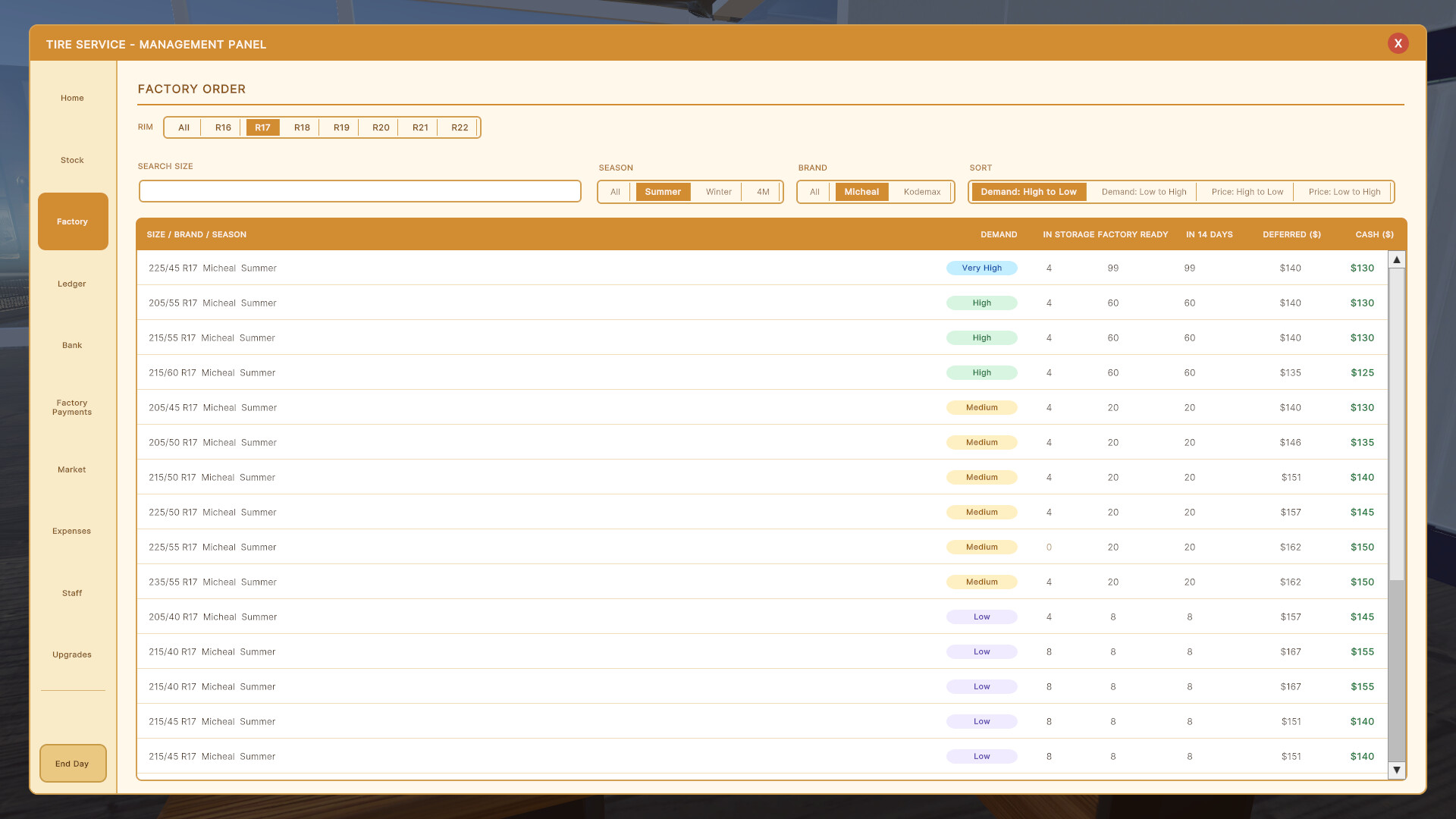The width and height of the screenshot is (1456, 819).
Task: Set season filter to All
Action: click(x=615, y=192)
